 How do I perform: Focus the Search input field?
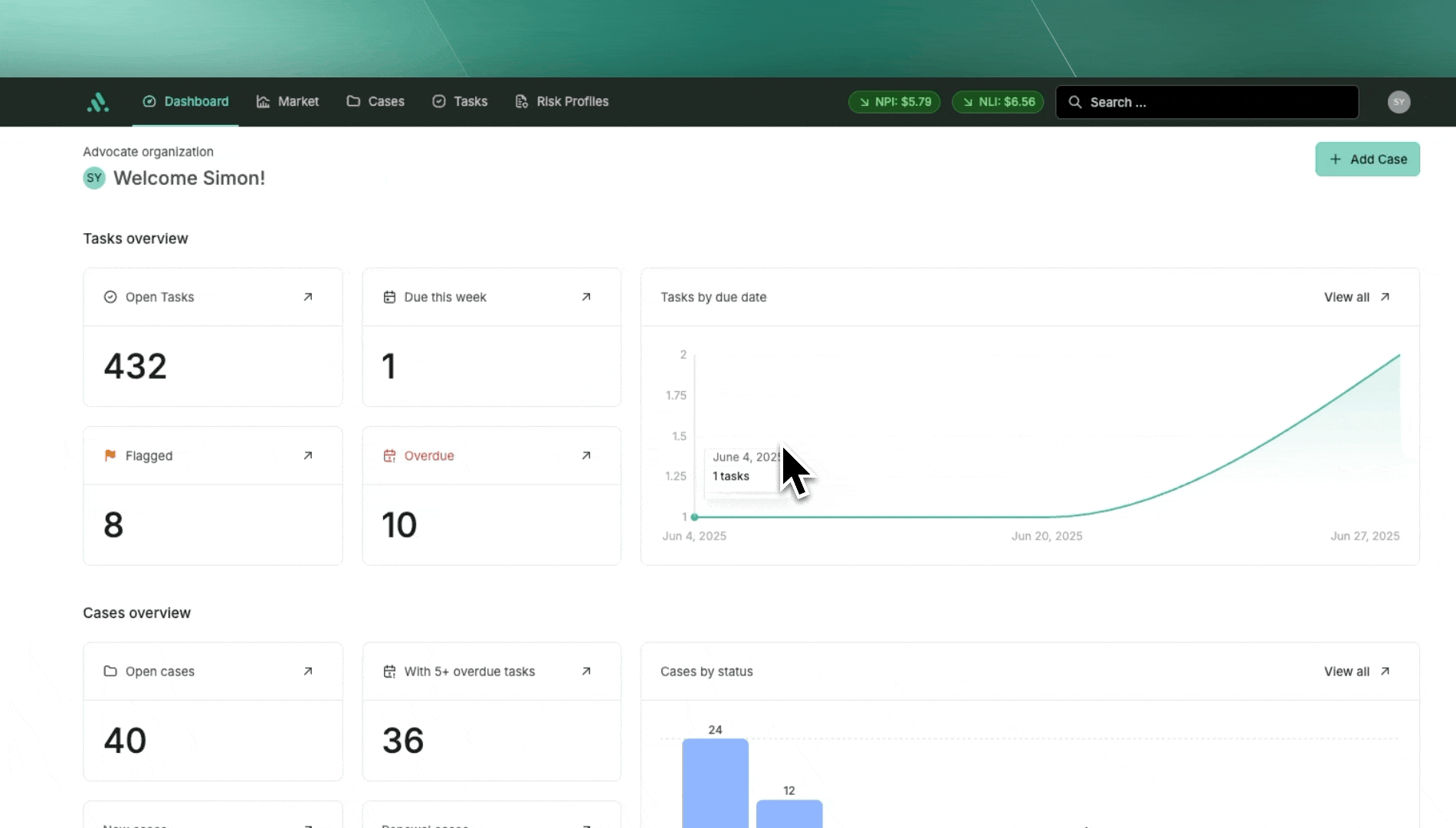1218,102
